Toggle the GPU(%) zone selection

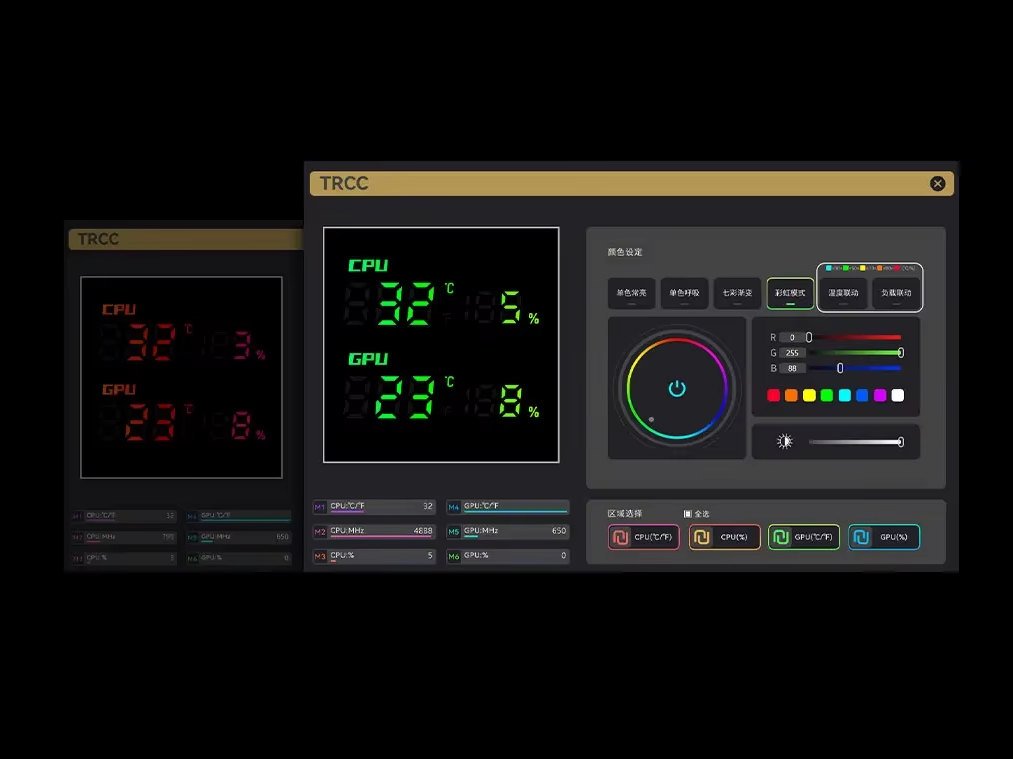click(x=884, y=537)
